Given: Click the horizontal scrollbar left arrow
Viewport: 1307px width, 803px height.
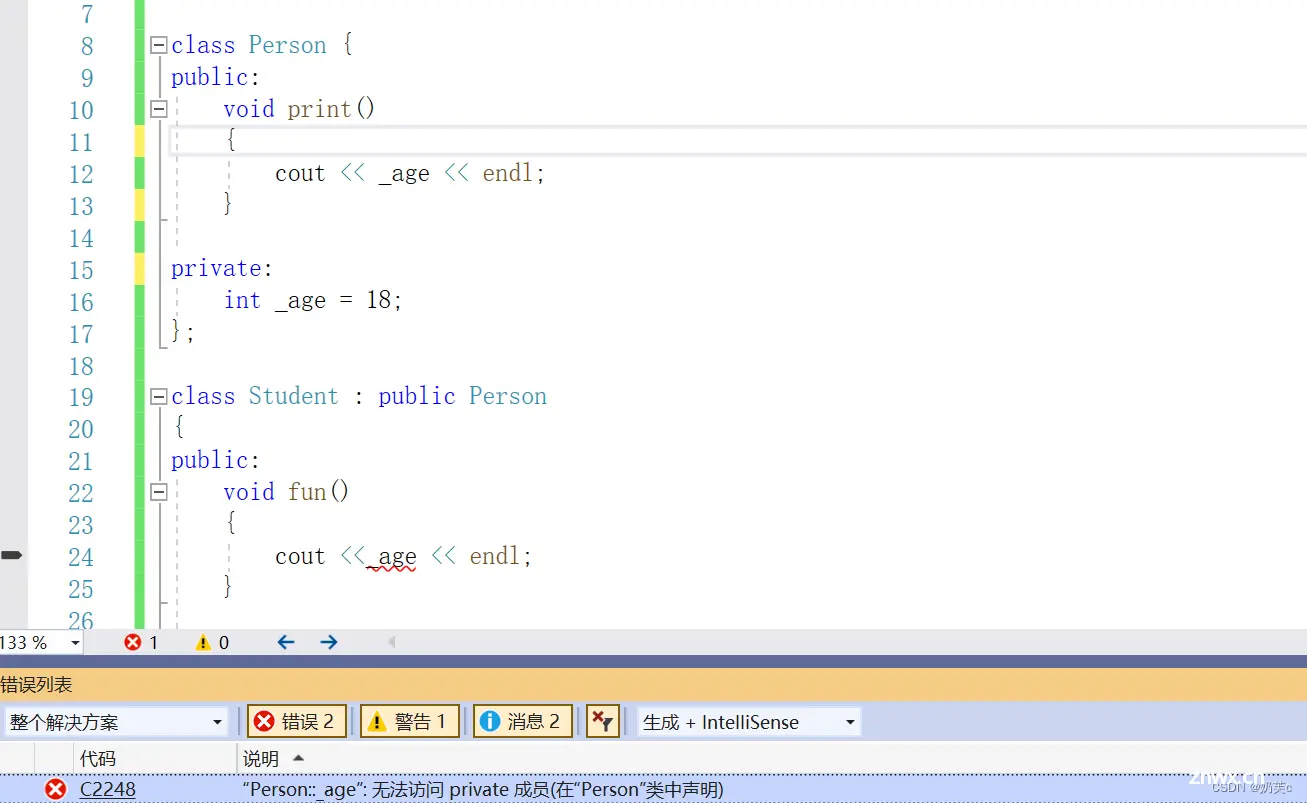Looking at the screenshot, I should click(391, 642).
